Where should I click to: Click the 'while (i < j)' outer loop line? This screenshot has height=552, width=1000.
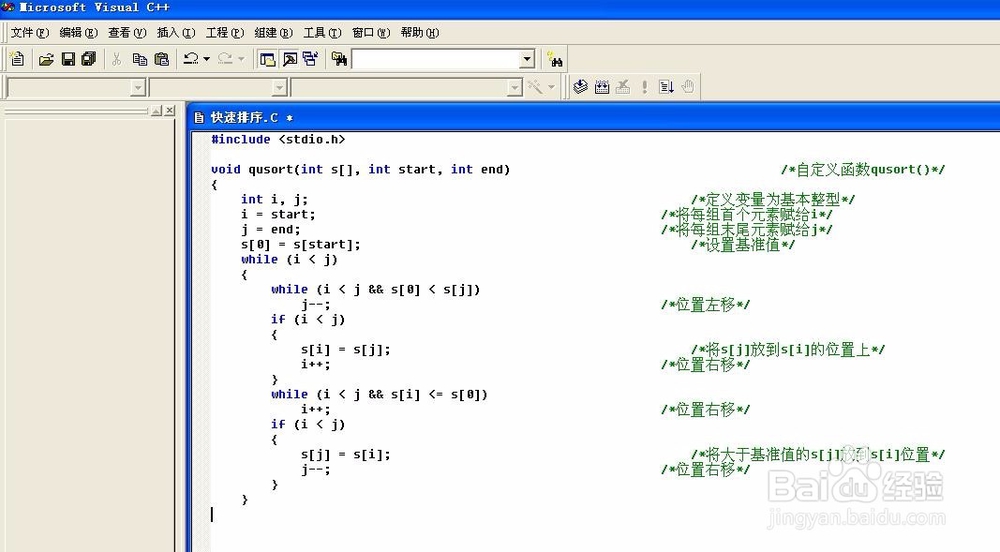click(x=290, y=259)
